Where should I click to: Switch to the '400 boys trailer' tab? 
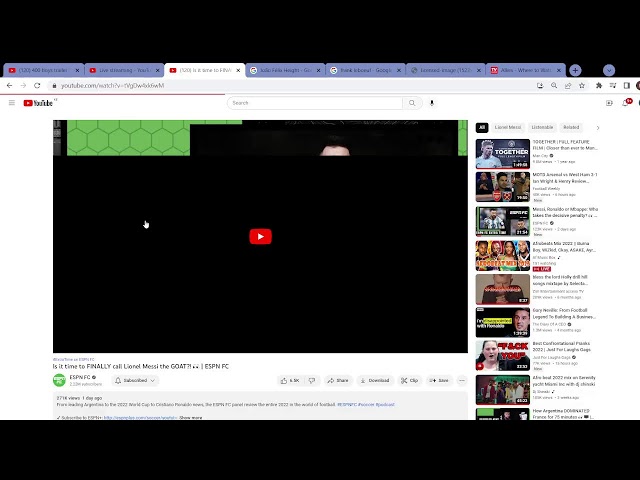(44, 70)
